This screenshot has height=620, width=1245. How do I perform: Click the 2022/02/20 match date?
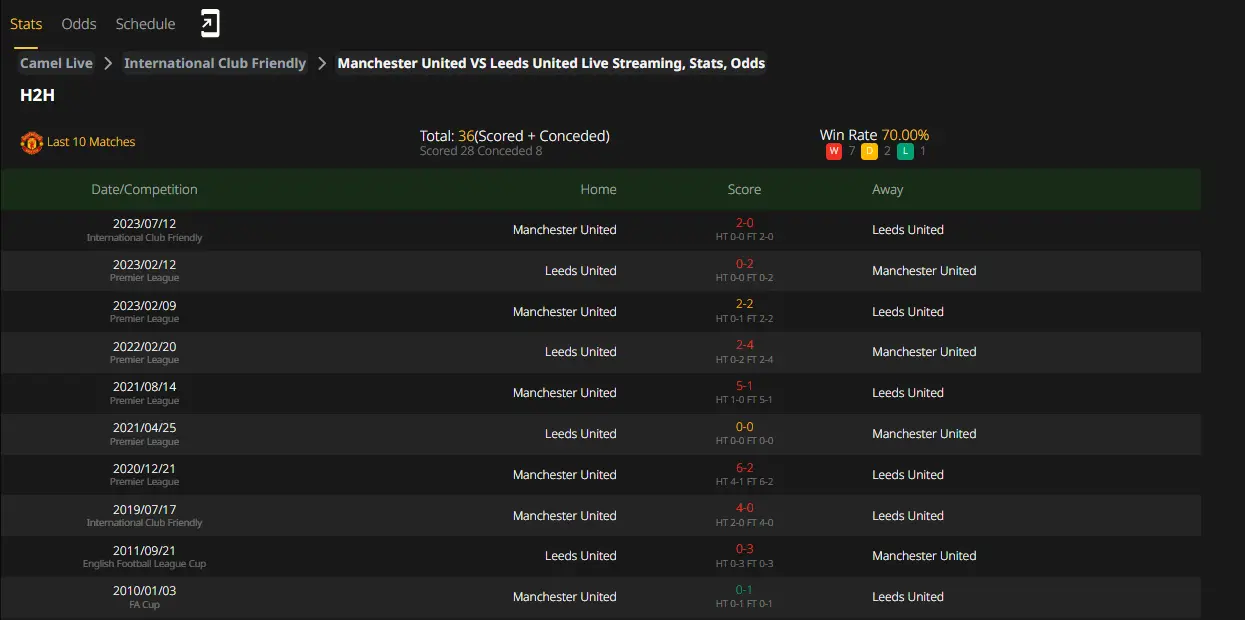click(x=144, y=346)
